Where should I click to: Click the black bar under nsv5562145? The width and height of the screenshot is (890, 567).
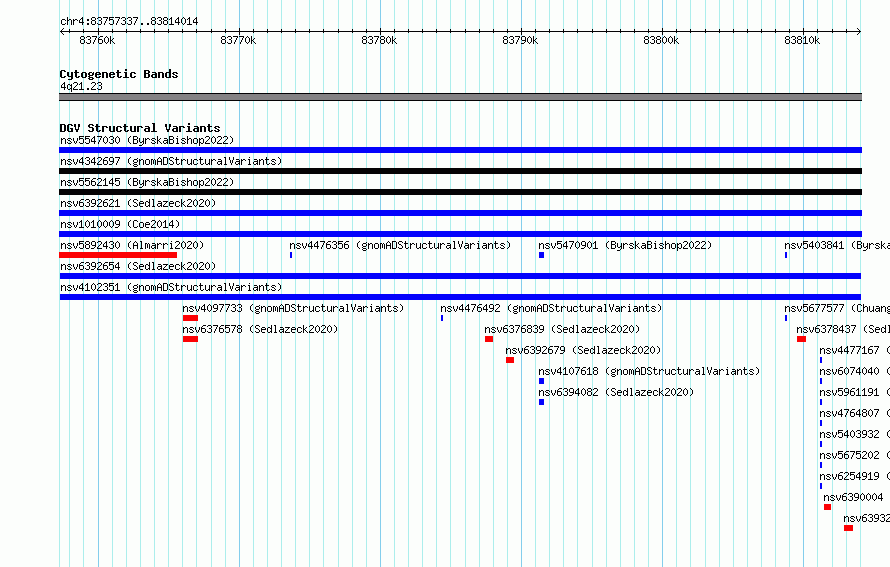click(460, 192)
